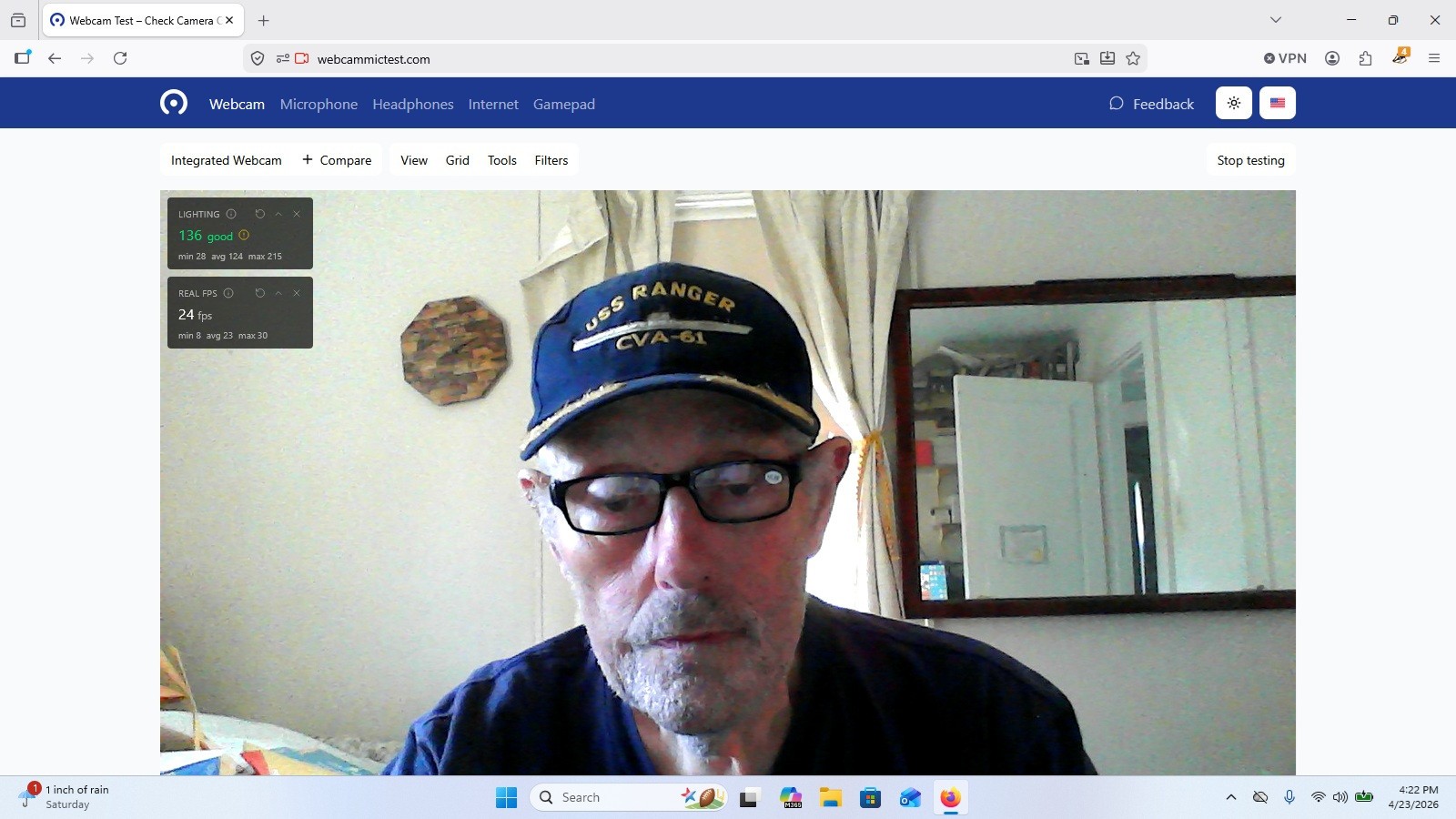Open the View menu
The width and height of the screenshot is (1456, 819).
pyautogui.click(x=414, y=160)
